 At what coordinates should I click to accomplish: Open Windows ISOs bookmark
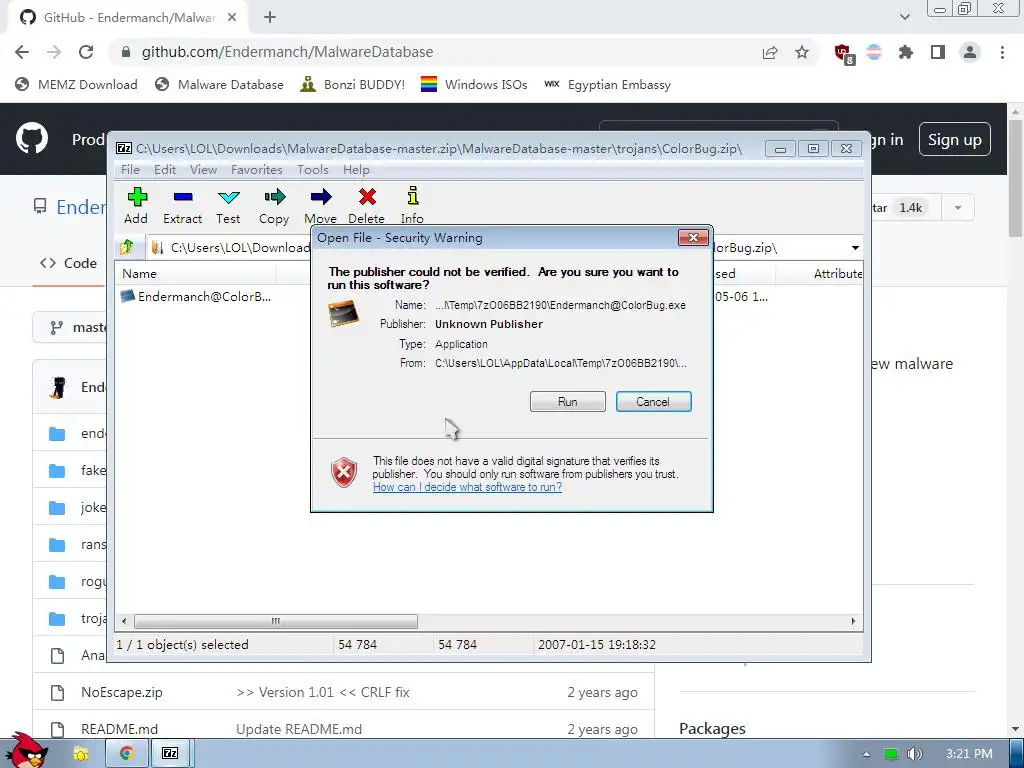click(x=474, y=84)
